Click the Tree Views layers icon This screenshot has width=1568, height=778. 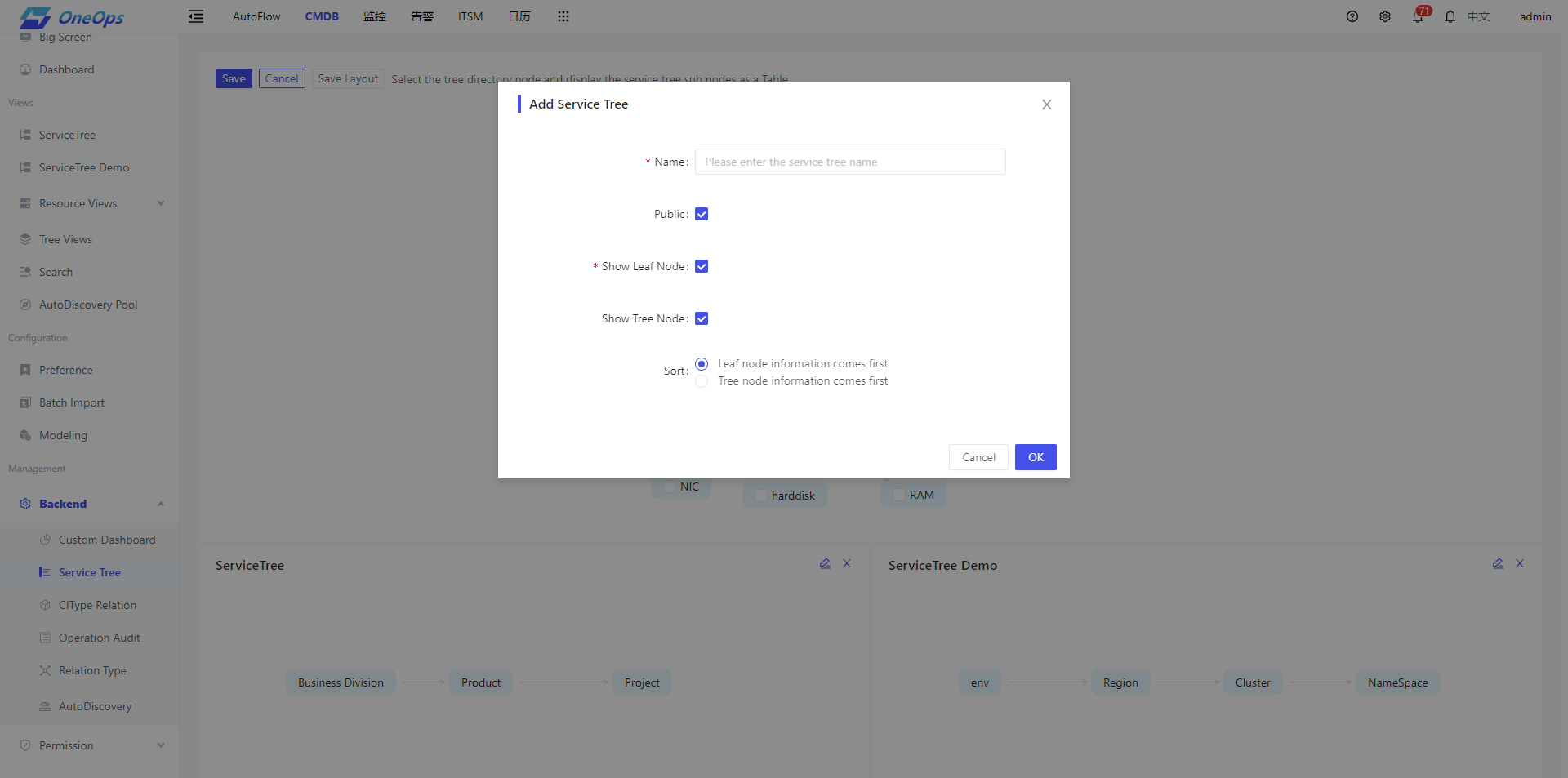click(25, 239)
